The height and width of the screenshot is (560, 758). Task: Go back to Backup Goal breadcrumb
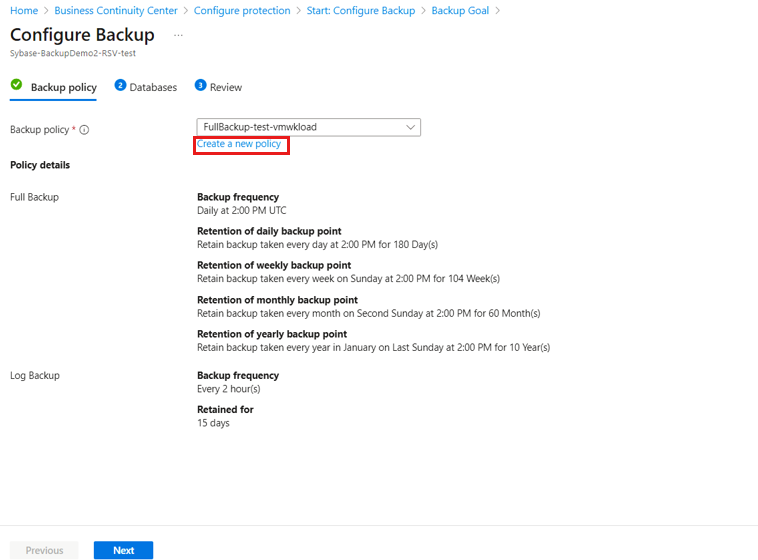(x=460, y=11)
